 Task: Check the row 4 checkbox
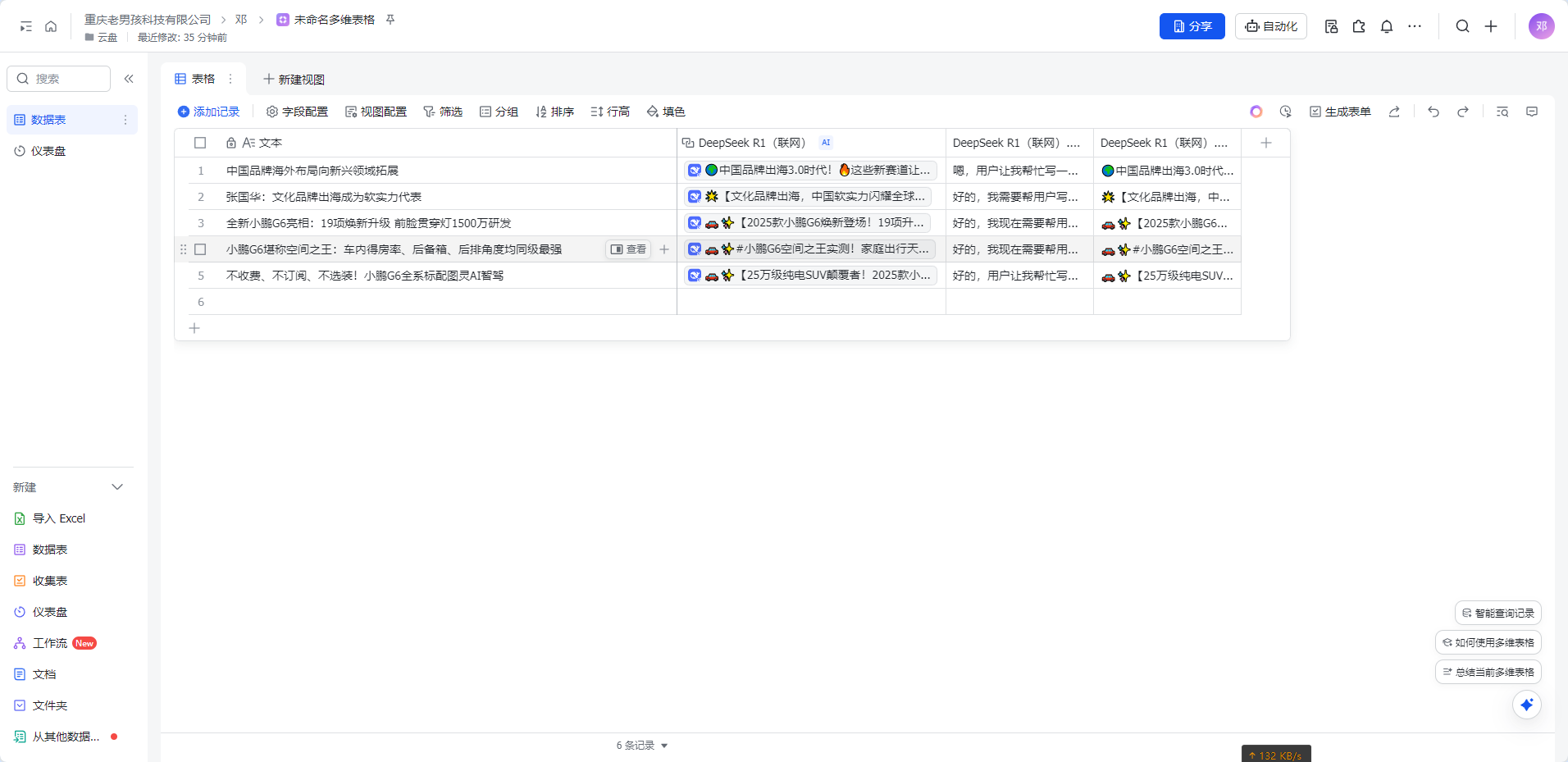(200, 249)
